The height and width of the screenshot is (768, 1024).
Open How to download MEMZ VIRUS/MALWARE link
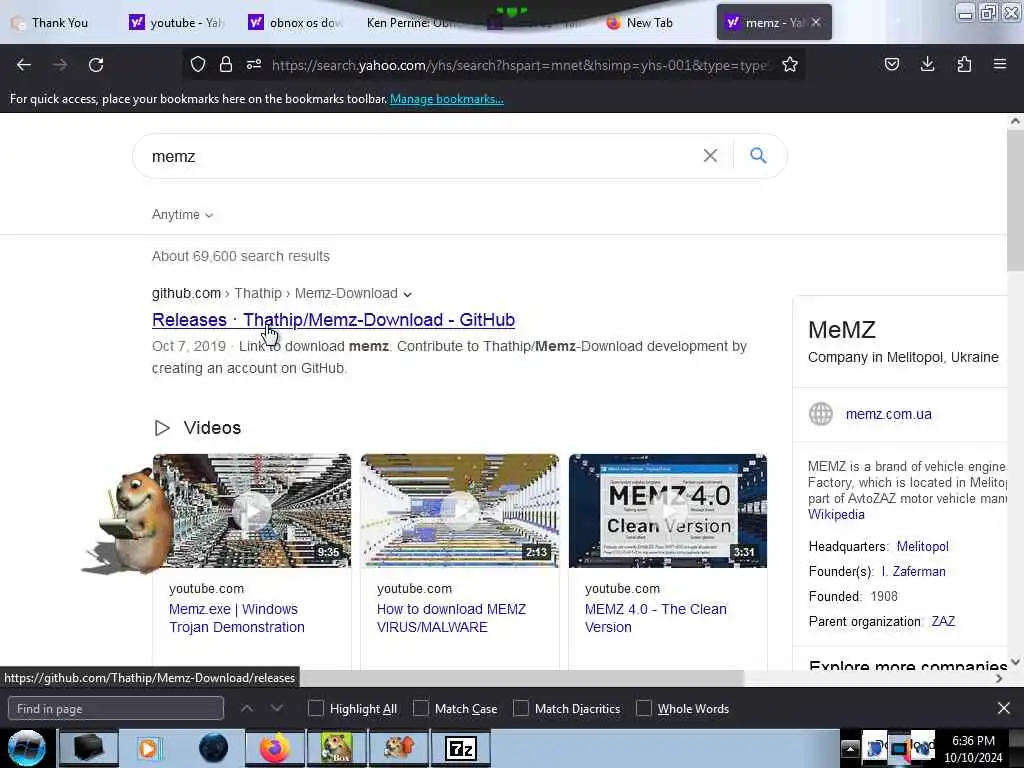[x=451, y=618]
